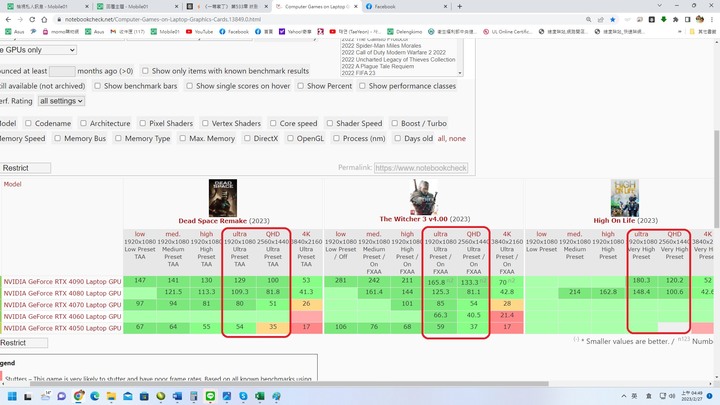This screenshot has width=720, height=405.
Task: Open the GPUs only dropdown
Action: (x=38, y=50)
